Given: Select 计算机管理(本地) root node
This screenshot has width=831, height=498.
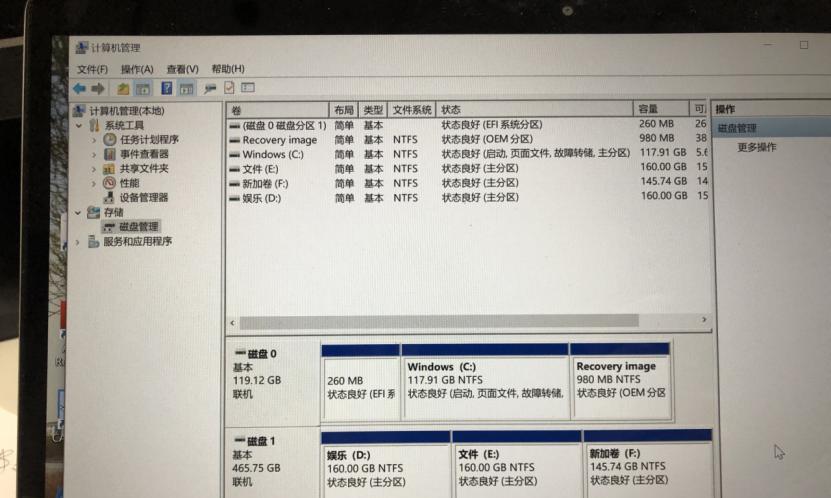Looking at the screenshot, I should click(x=127, y=111).
